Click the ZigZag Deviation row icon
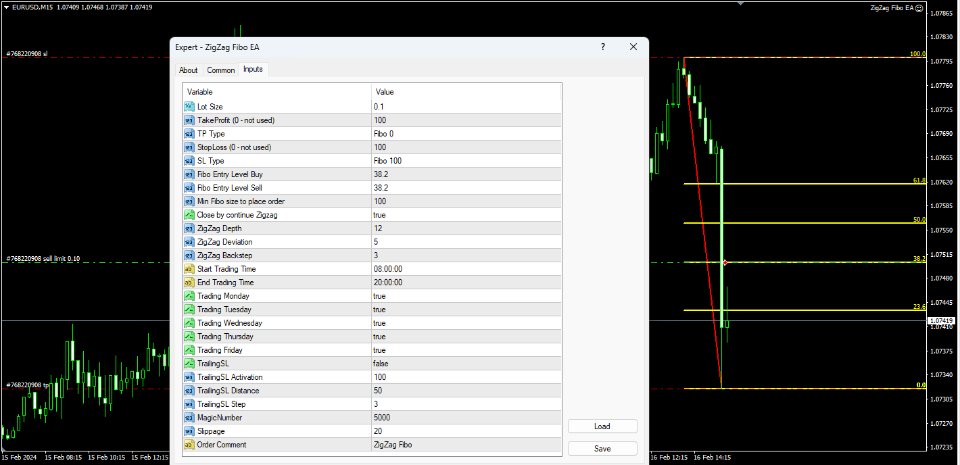The width and height of the screenshot is (960, 465). pos(189,242)
